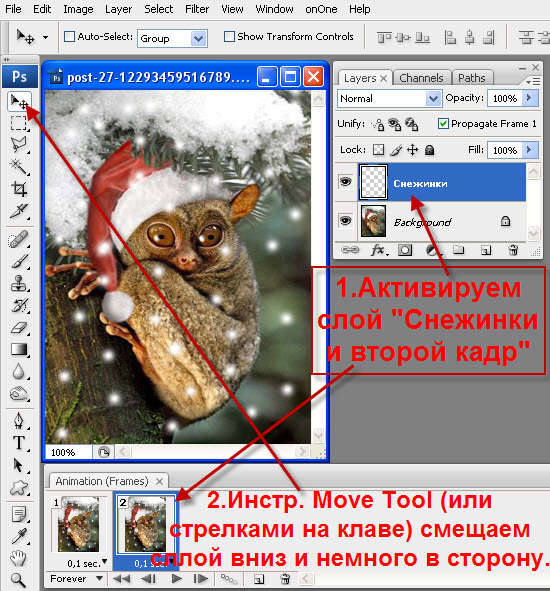The height and width of the screenshot is (591, 550).
Task: Toggle Lock all
Action: [x=429, y=150]
